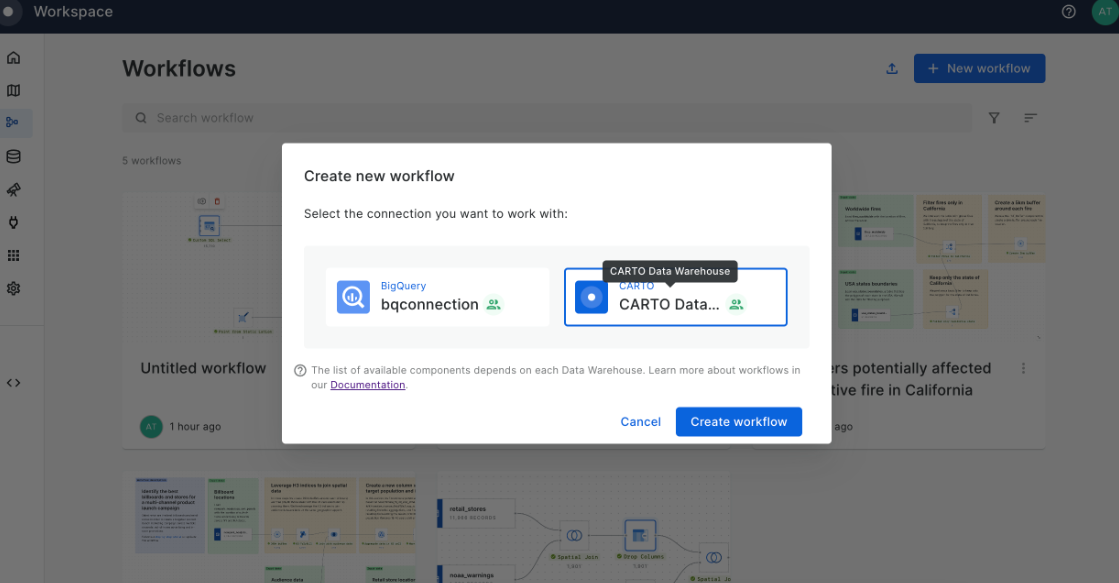Open the billboards campaign workflow thumbnail
Viewport: 1119px width, 583px height.
point(268,527)
